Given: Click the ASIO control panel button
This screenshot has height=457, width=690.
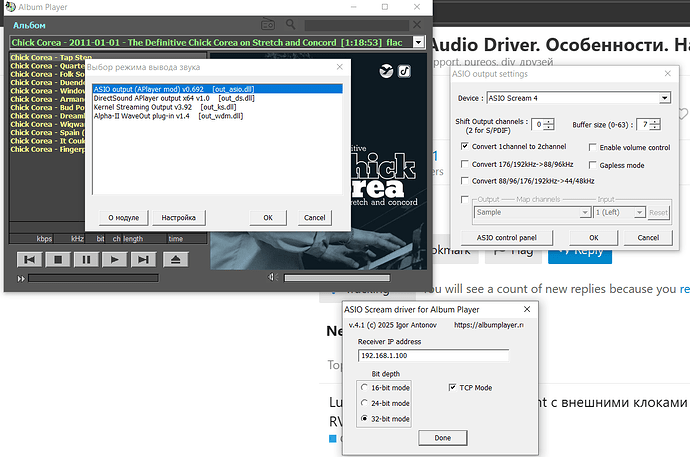Looking at the screenshot, I should tap(506, 238).
